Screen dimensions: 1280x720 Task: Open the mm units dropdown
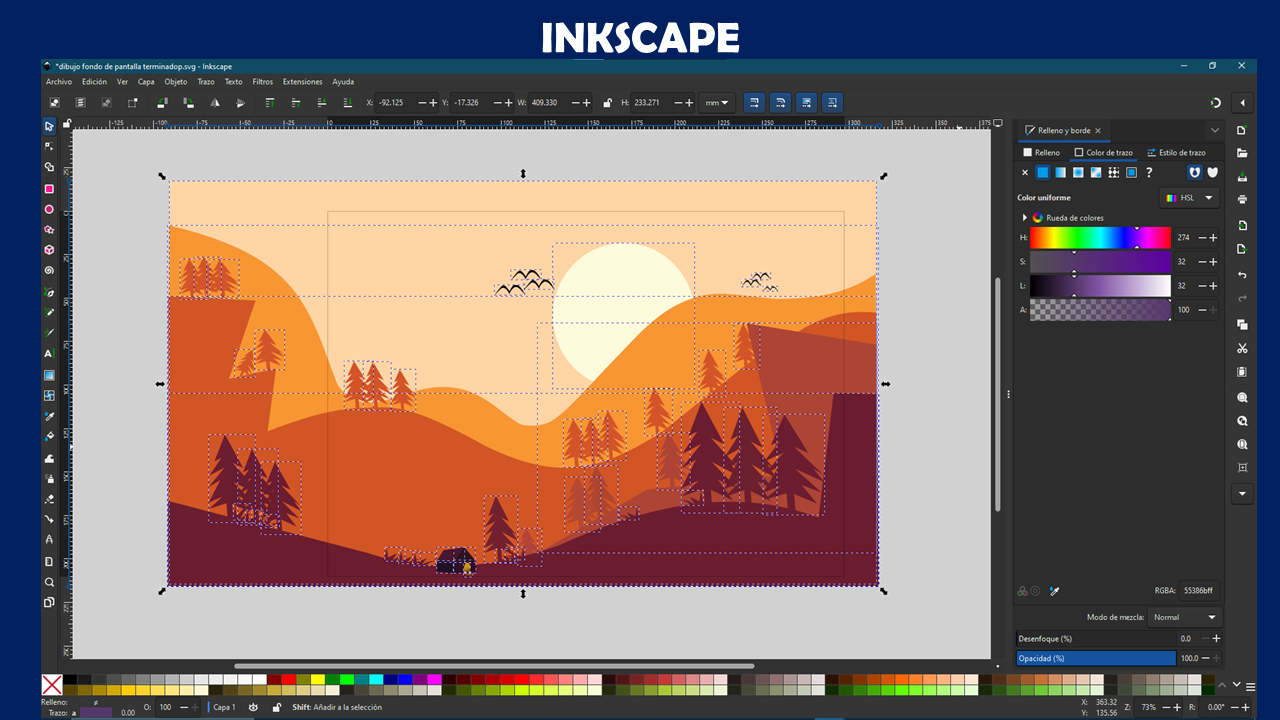(717, 102)
